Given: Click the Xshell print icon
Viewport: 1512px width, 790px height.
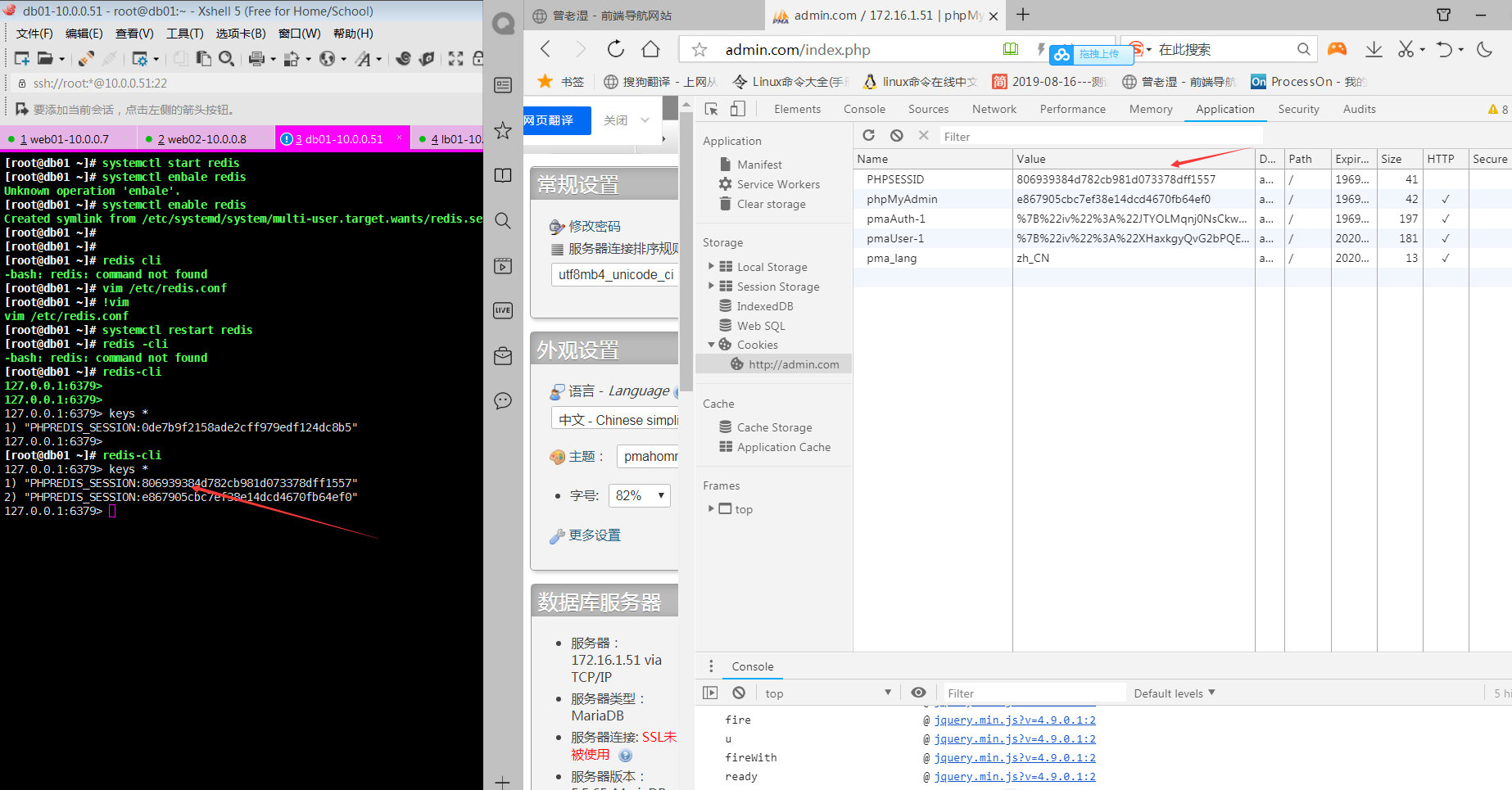Looking at the screenshot, I should [x=256, y=58].
